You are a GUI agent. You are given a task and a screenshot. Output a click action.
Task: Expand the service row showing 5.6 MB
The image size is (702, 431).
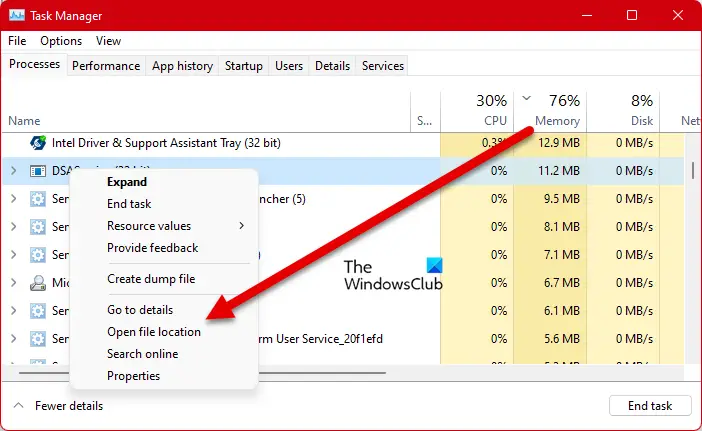click(x=13, y=339)
